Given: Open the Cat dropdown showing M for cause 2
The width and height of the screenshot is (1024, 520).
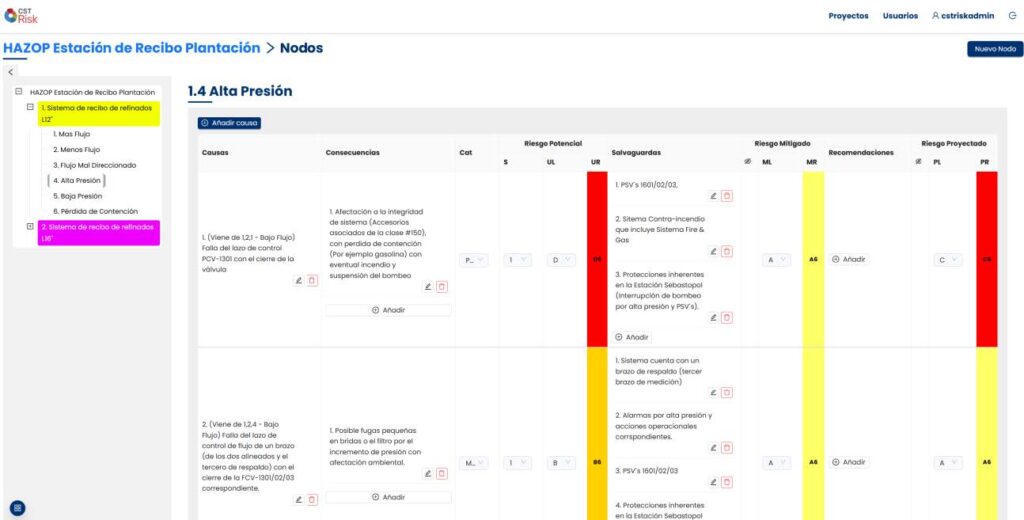Looking at the screenshot, I should [473, 463].
